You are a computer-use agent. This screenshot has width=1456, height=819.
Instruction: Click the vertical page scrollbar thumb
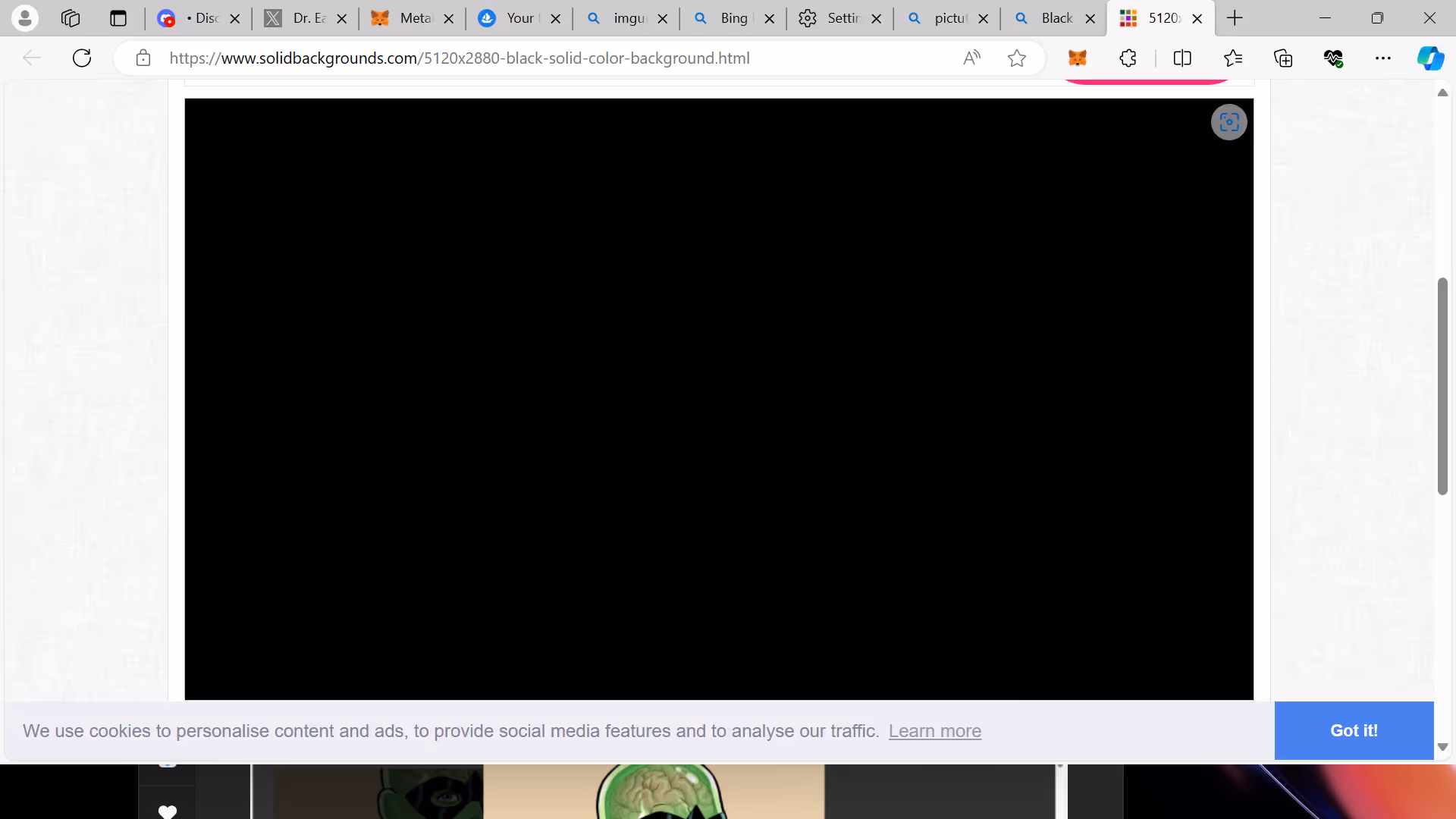1442,387
